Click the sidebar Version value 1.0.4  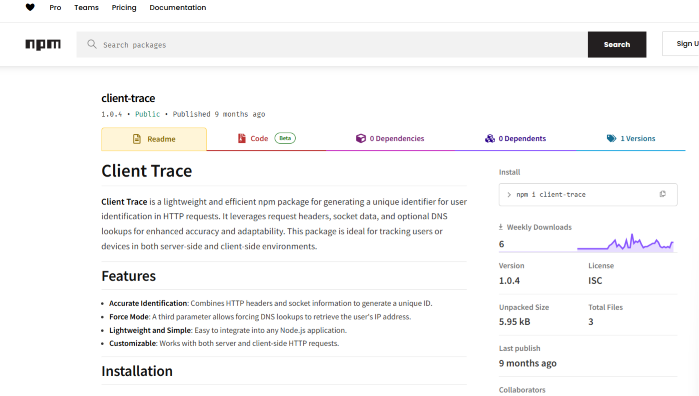tap(509, 280)
